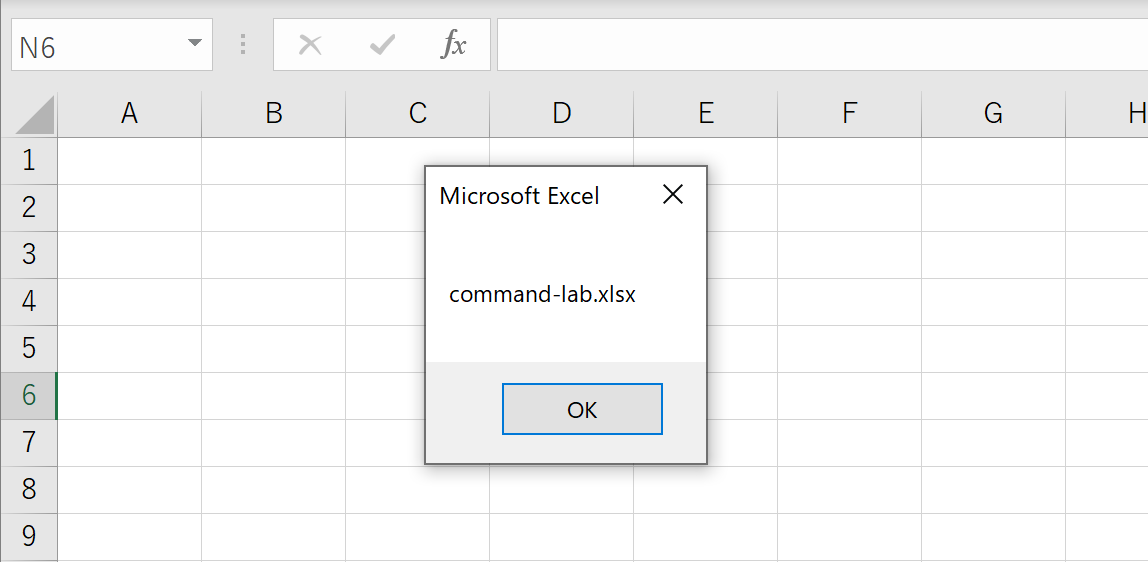Click the command-lab.xlsx message text
1148x562 pixels.
(x=543, y=295)
